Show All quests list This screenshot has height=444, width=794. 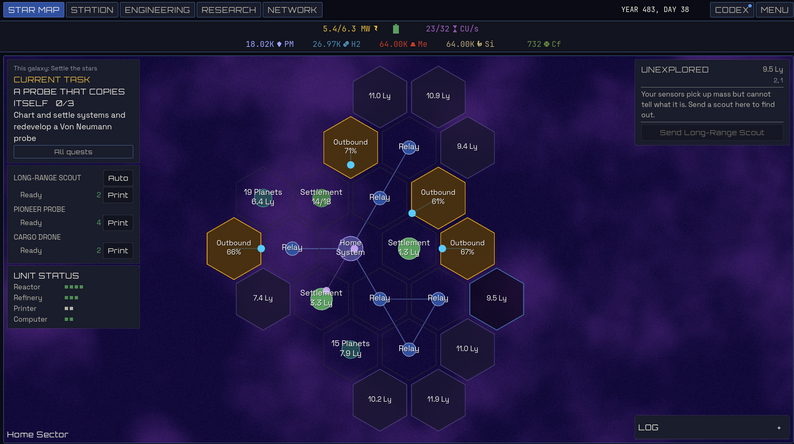pyautogui.click(x=73, y=152)
